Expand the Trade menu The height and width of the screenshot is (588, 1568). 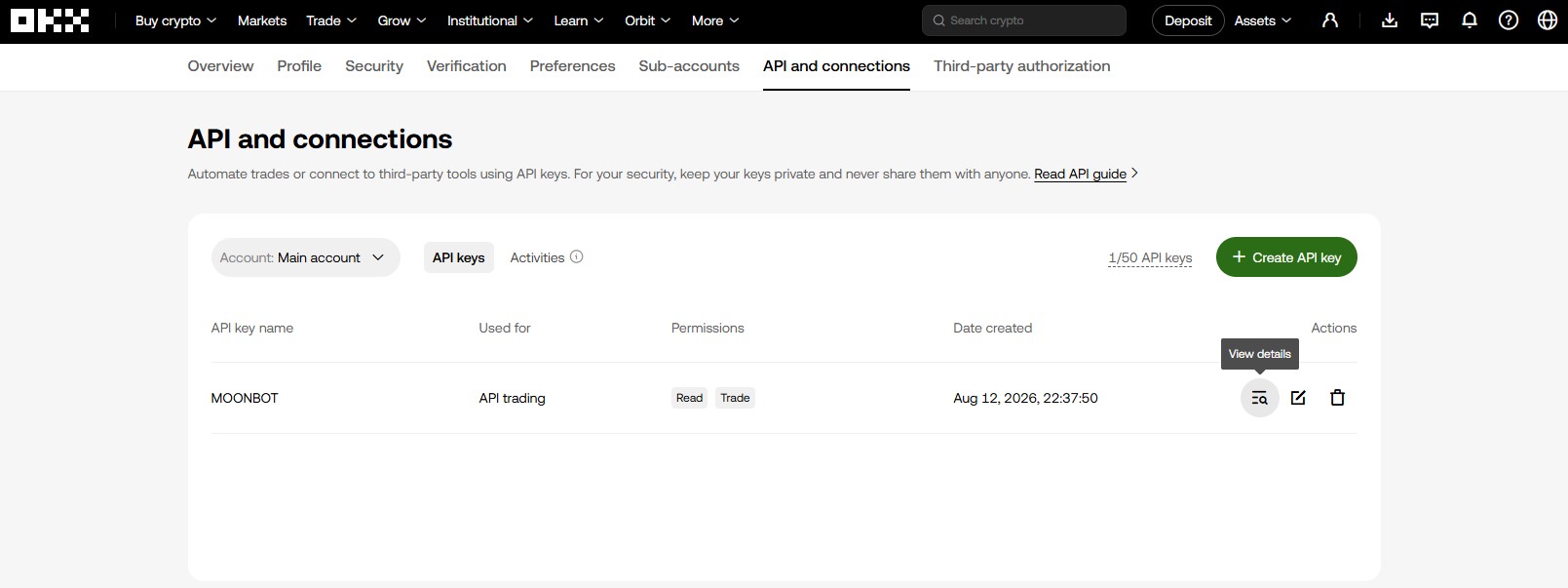[331, 20]
